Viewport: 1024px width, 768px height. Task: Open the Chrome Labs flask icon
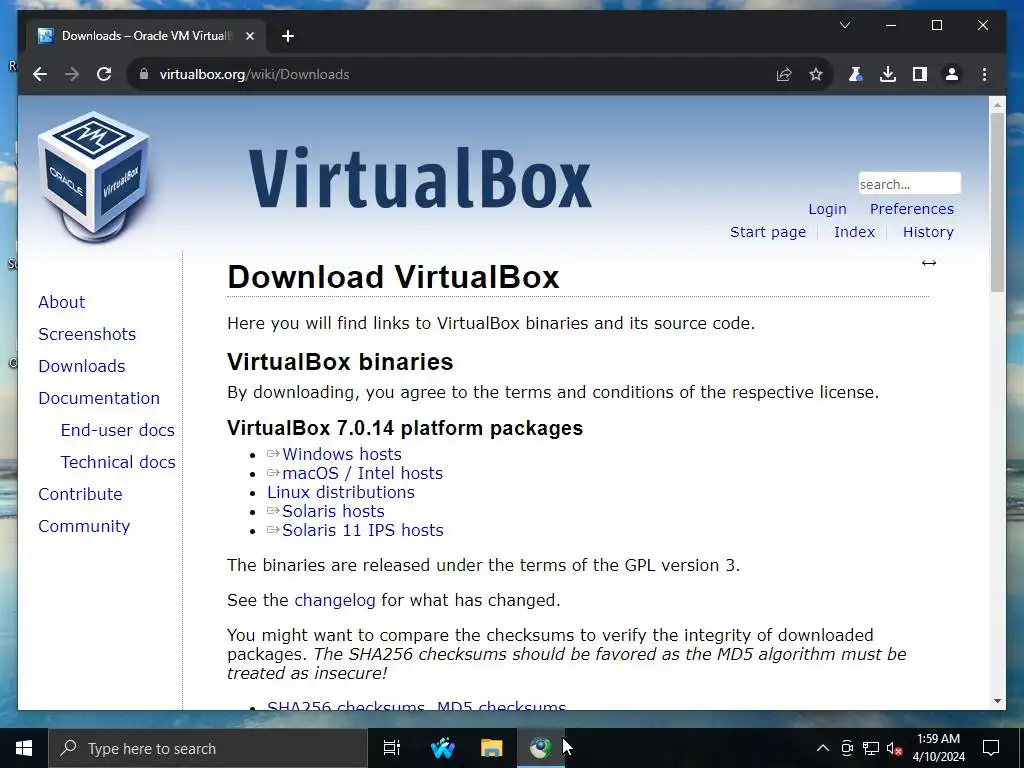pyautogui.click(x=855, y=74)
